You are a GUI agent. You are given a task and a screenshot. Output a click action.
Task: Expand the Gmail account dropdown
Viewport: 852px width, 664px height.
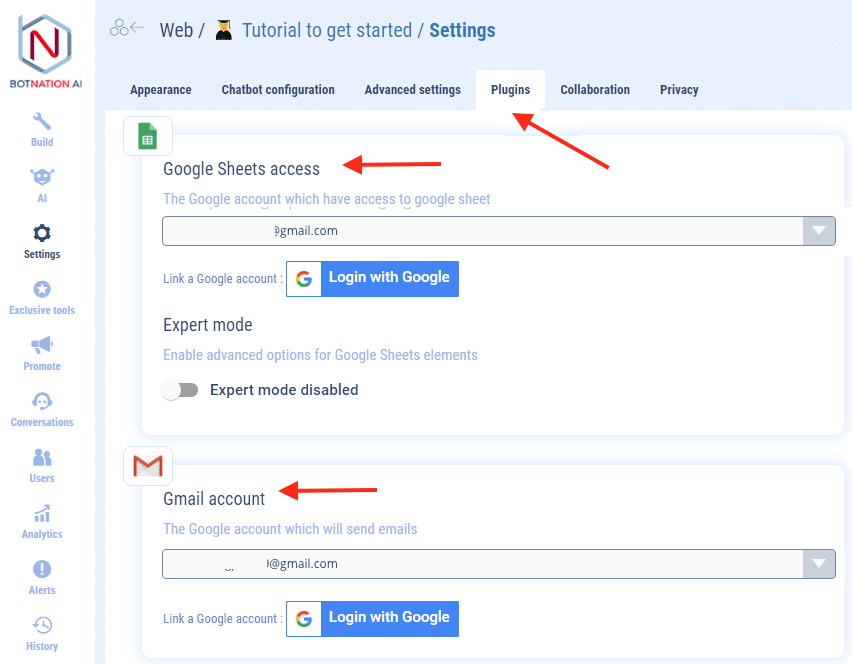click(x=820, y=564)
